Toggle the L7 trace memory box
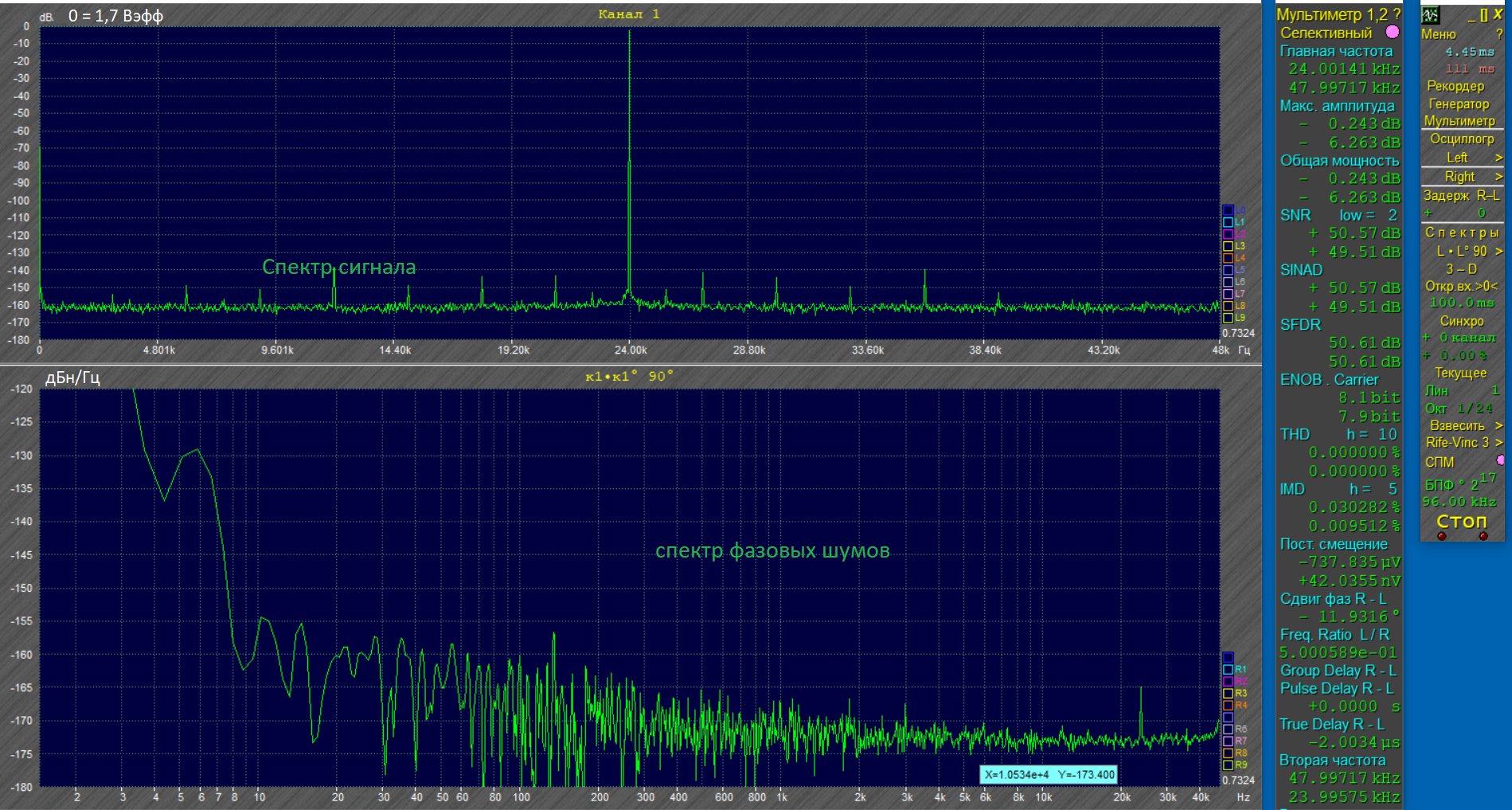The image size is (1512, 810). (x=1228, y=294)
